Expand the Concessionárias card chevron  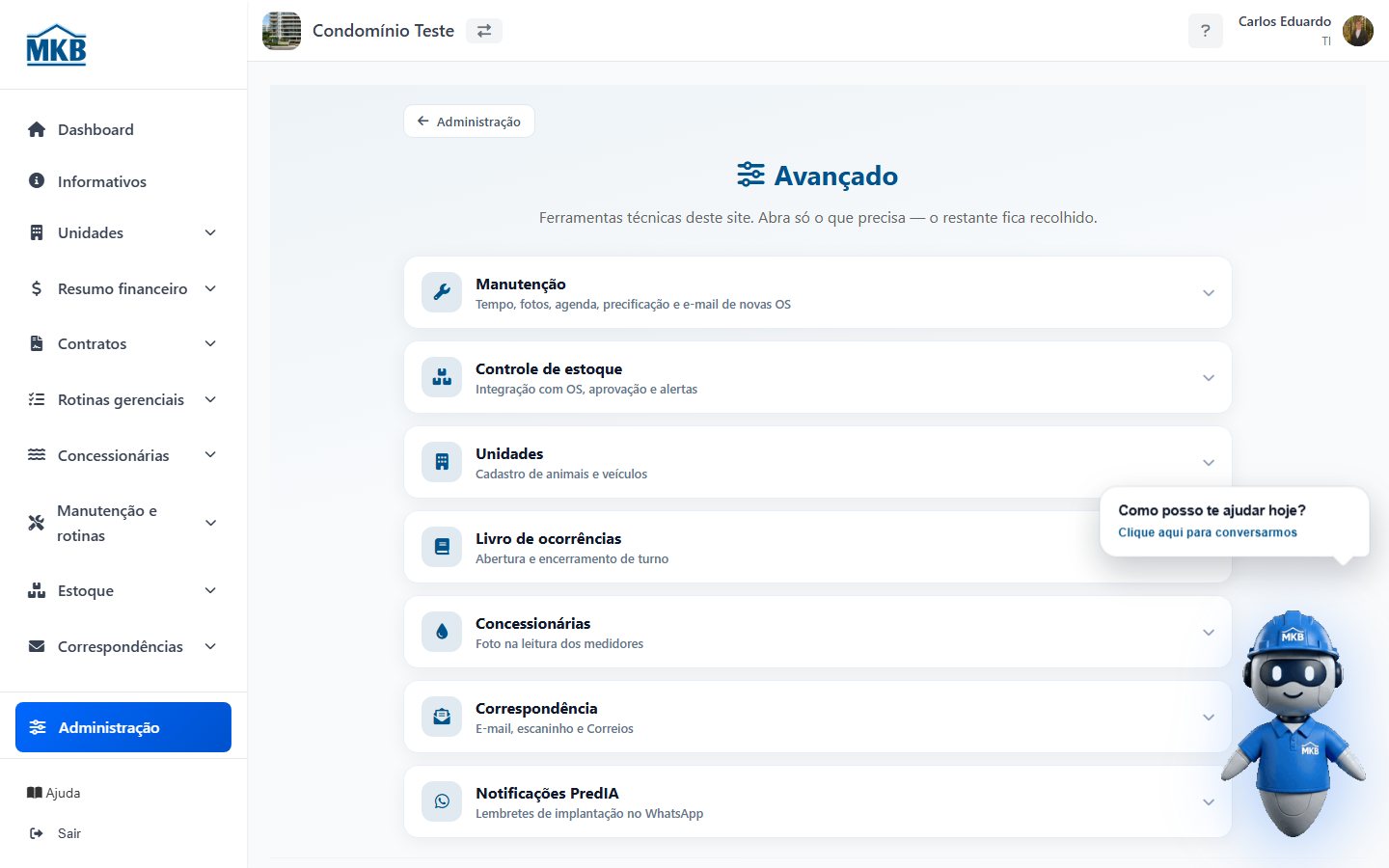coord(1209,633)
